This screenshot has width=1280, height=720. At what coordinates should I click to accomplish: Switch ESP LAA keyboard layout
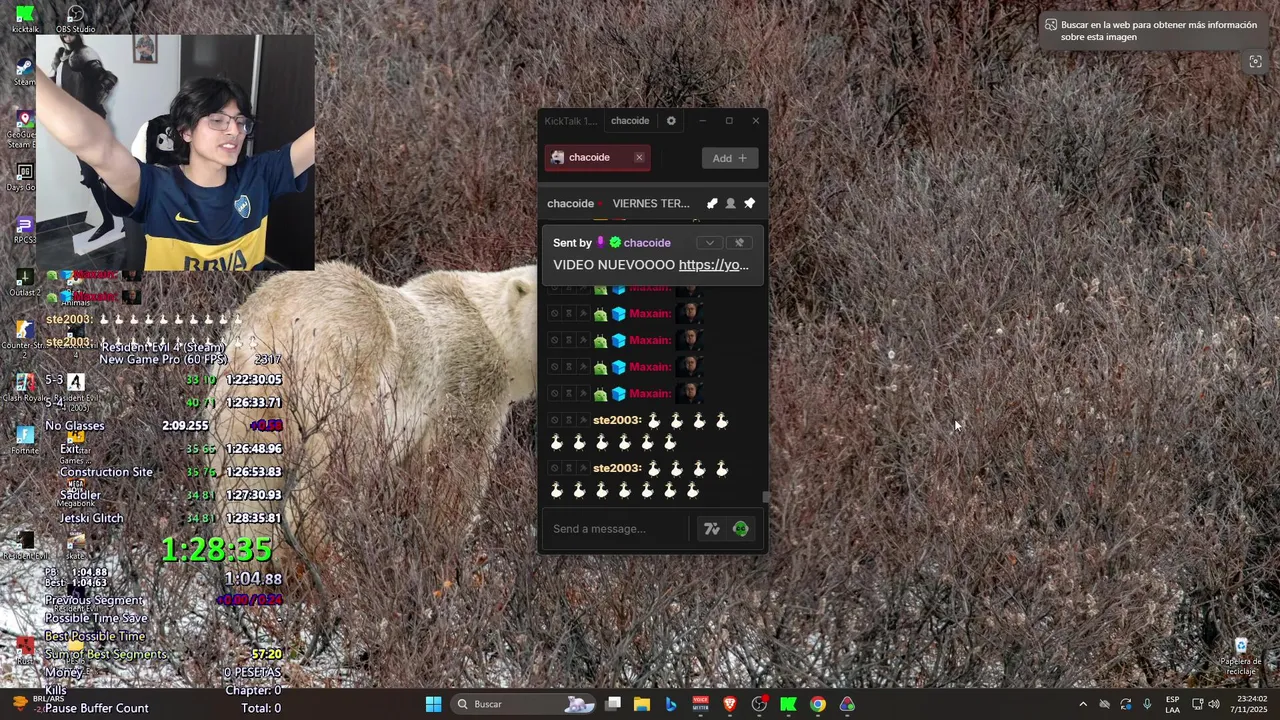1172,704
